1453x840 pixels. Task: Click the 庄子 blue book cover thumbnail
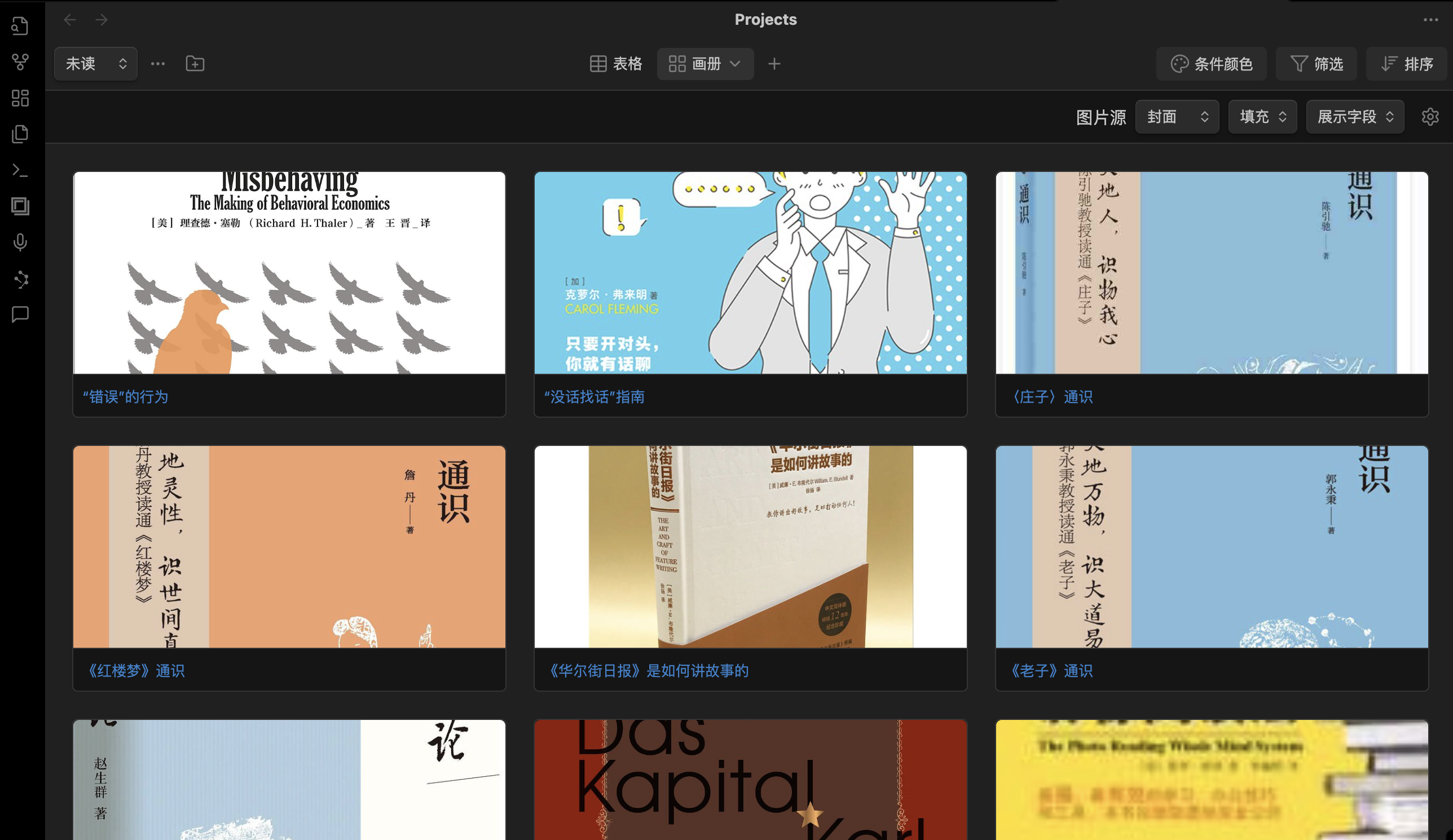pos(1212,273)
